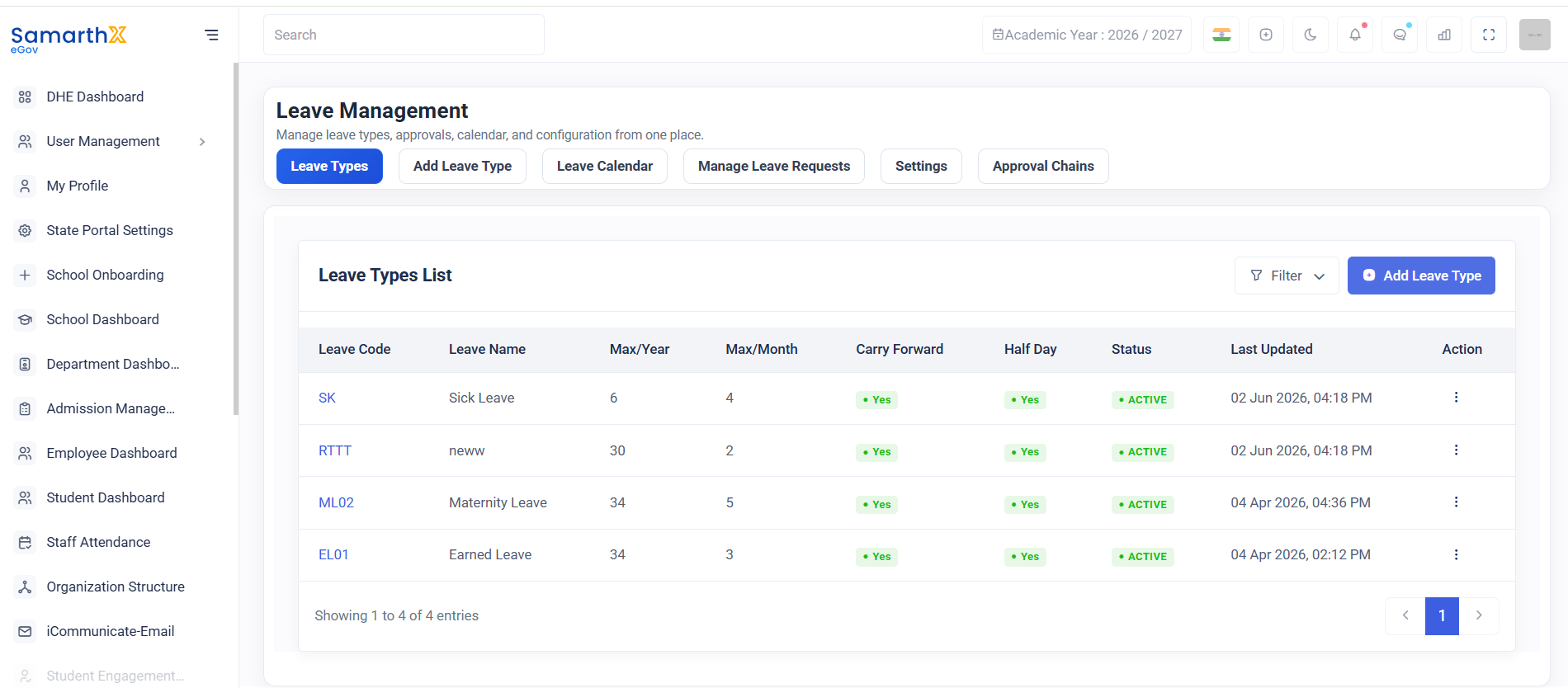
Task: Switch to the Leave Calendar tab
Action: point(605,166)
